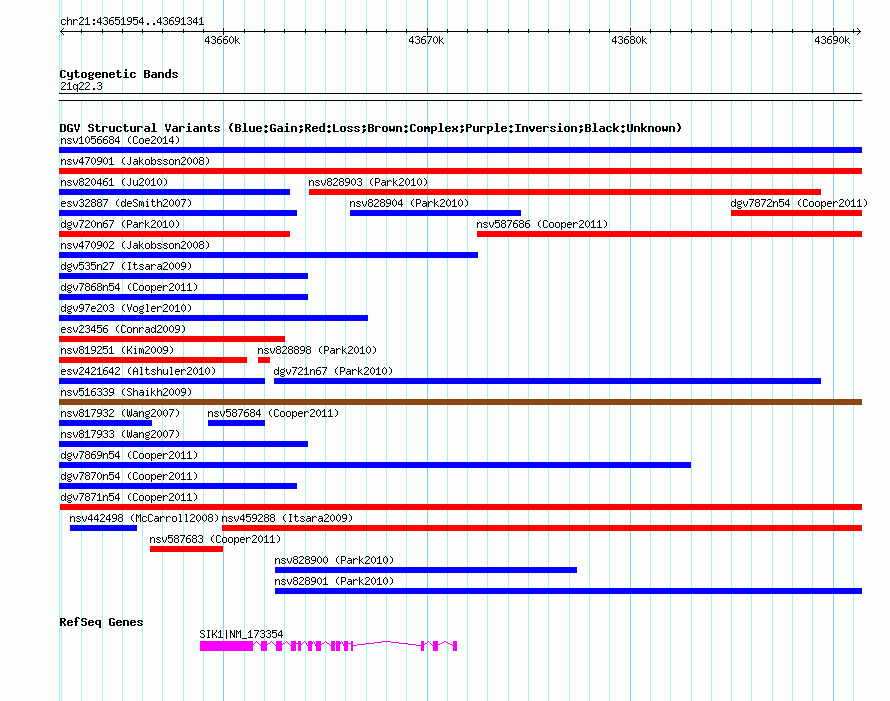Image resolution: width=890 pixels, height=701 pixels.
Task: Click dgv721n67 (Park2010) label
Action: pos(333,371)
